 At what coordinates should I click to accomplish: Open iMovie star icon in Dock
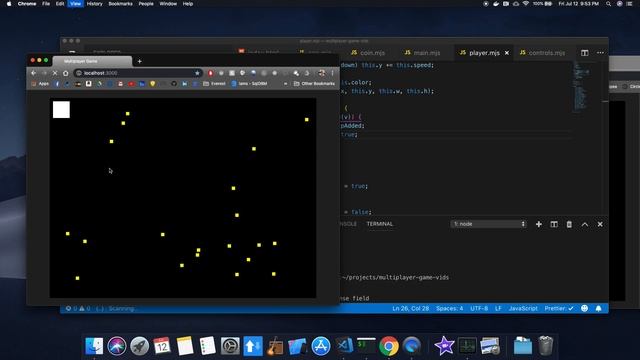pos(444,346)
